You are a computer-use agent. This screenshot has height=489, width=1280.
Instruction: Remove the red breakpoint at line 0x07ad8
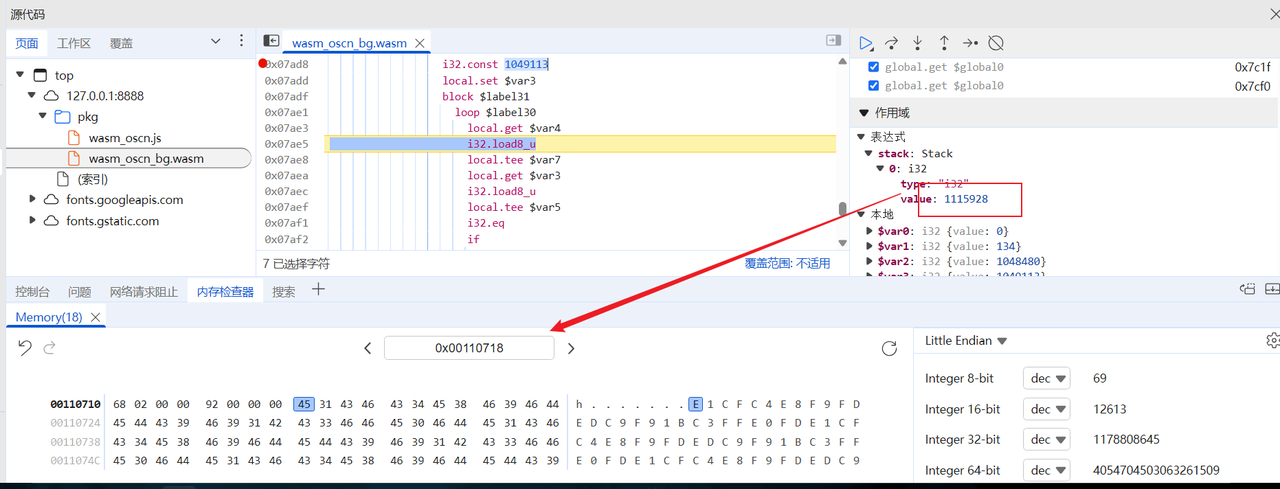(264, 64)
